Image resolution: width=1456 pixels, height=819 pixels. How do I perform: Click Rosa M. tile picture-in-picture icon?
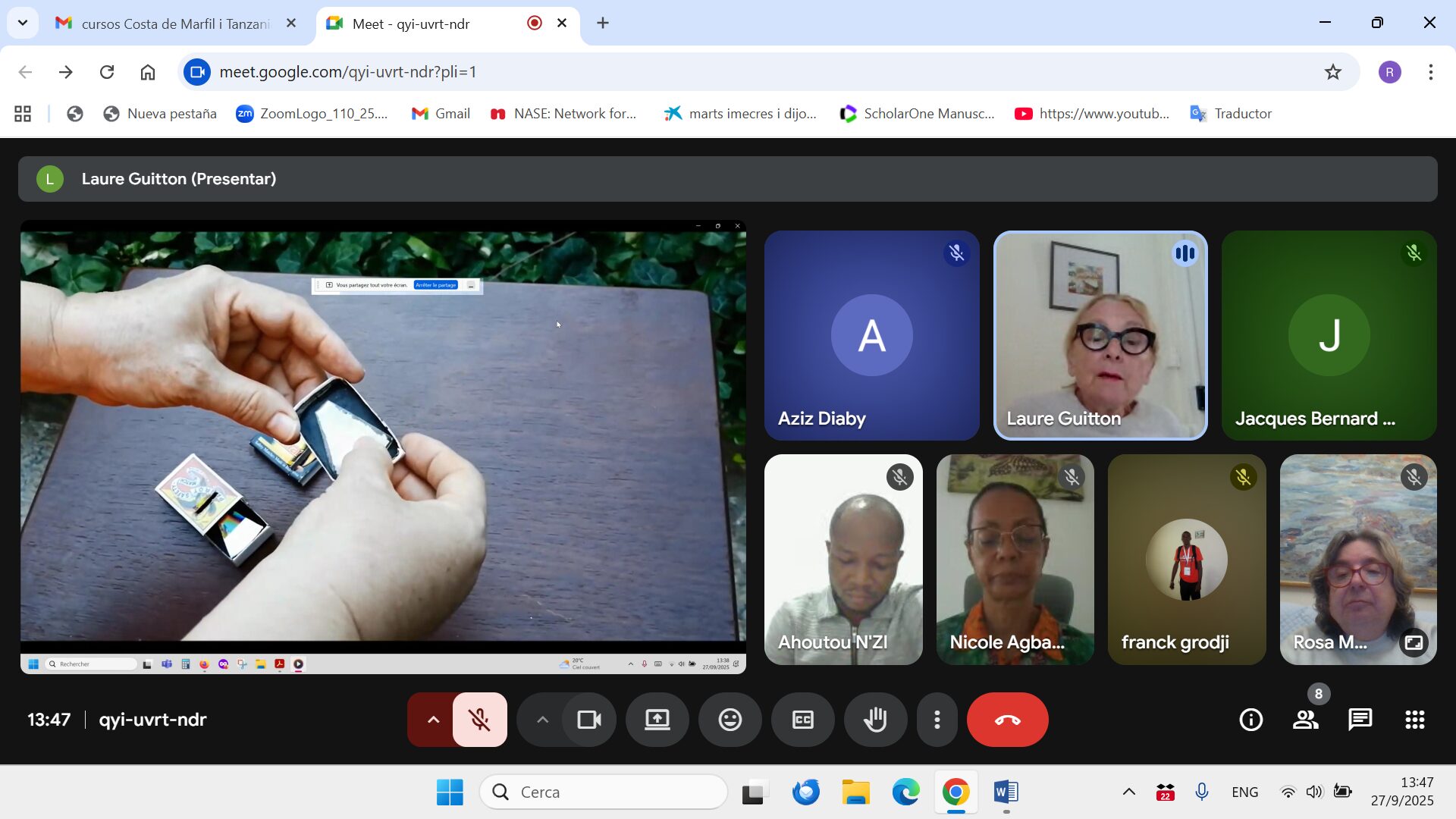(x=1414, y=642)
